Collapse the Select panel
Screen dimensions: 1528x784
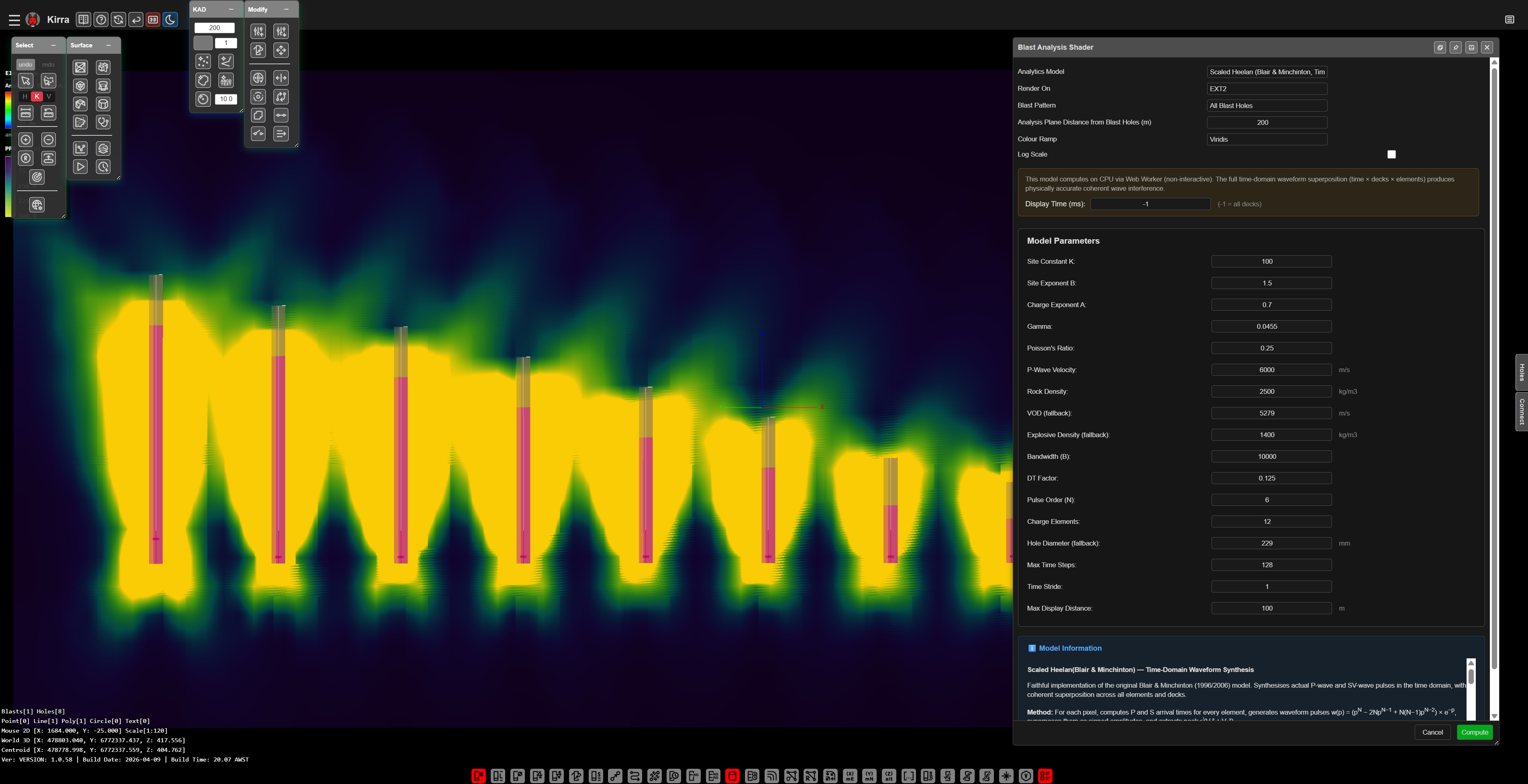pyautogui.click(x=53, y=45)
